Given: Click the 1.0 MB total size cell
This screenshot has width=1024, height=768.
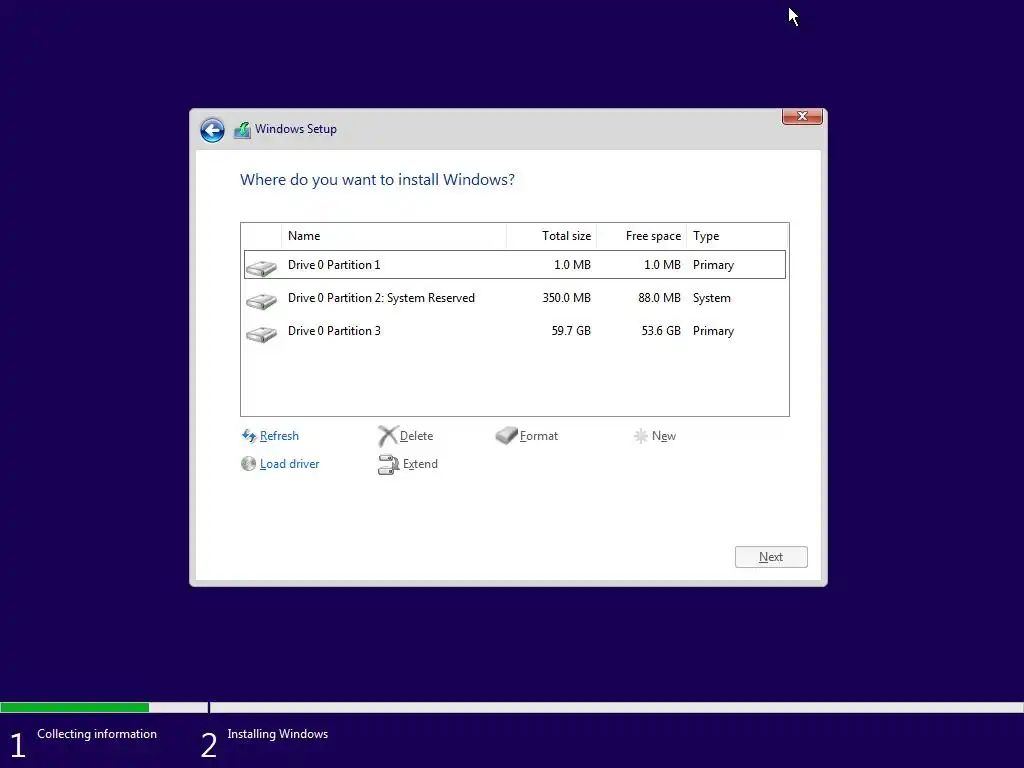Looking at the screenshot, I should tap(572, 264).
